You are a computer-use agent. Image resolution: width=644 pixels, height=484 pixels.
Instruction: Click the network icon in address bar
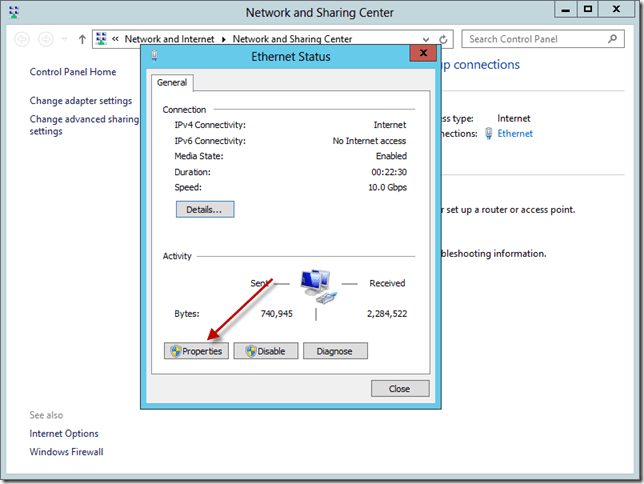coord(101,40)
